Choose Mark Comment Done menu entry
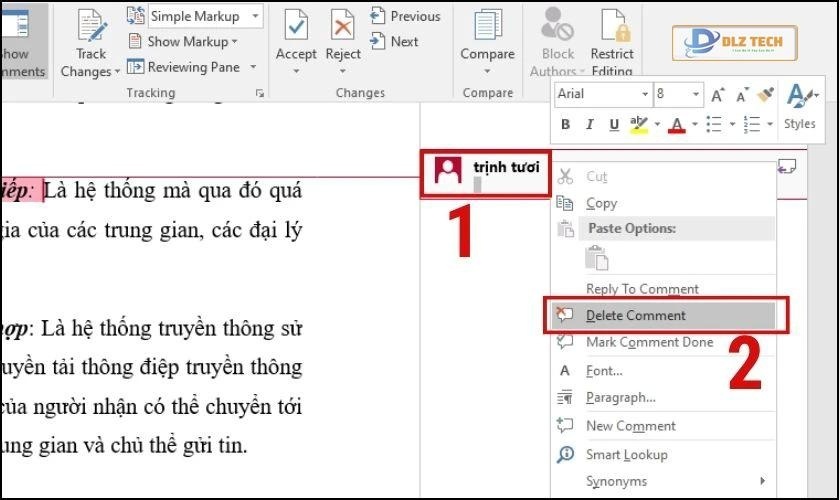Screen dimensions: 840x500 tap(649, 342)
